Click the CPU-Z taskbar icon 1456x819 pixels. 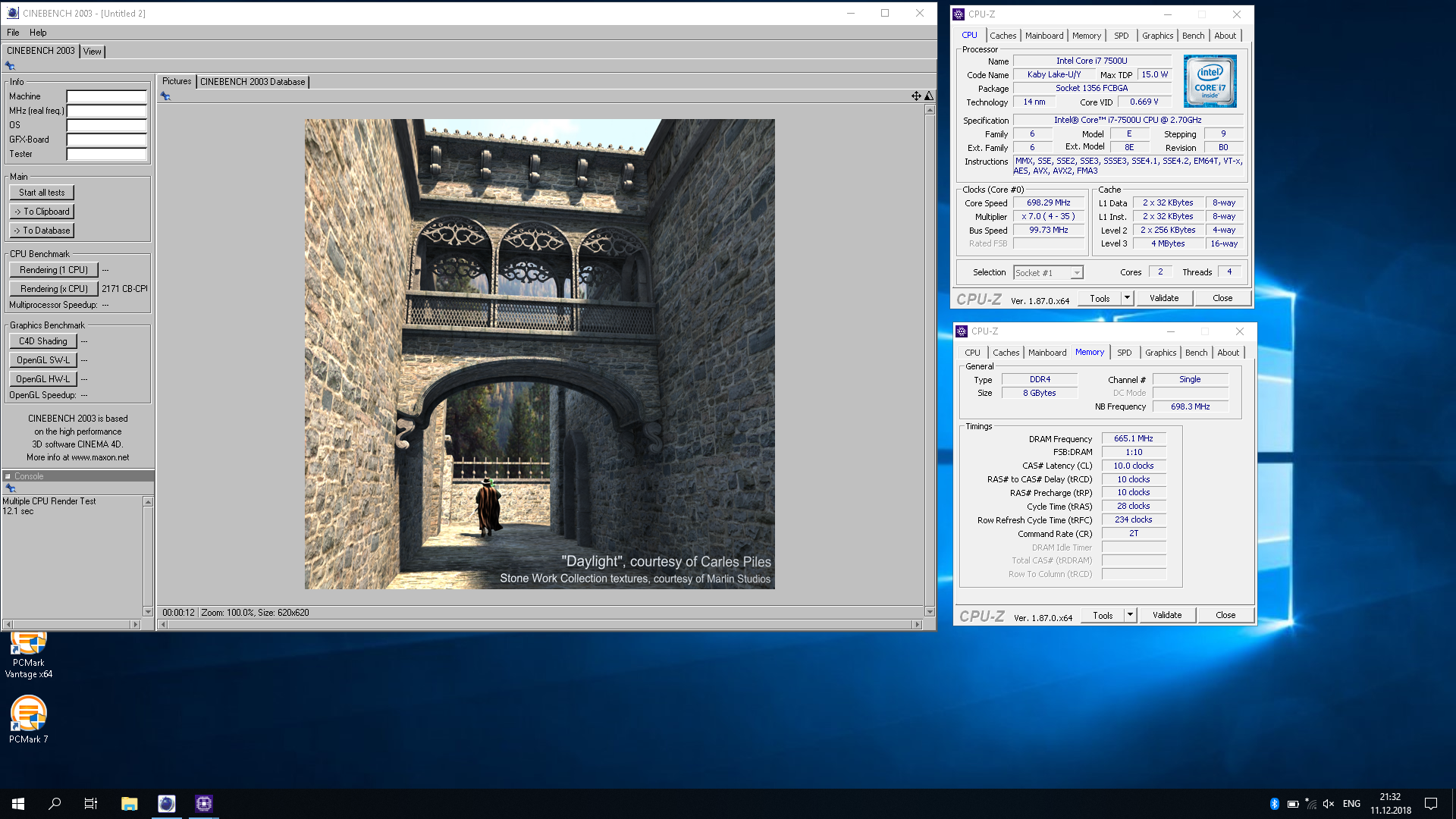(204, 804)
